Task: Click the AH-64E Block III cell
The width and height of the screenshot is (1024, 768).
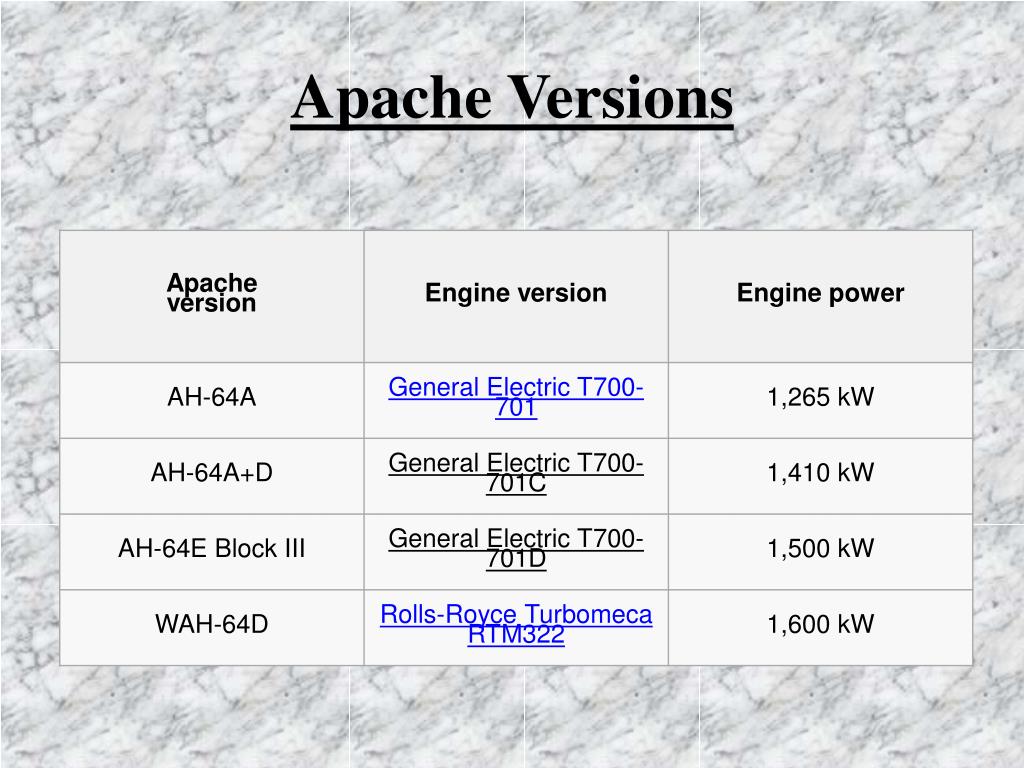Action: tap(212, 552)
